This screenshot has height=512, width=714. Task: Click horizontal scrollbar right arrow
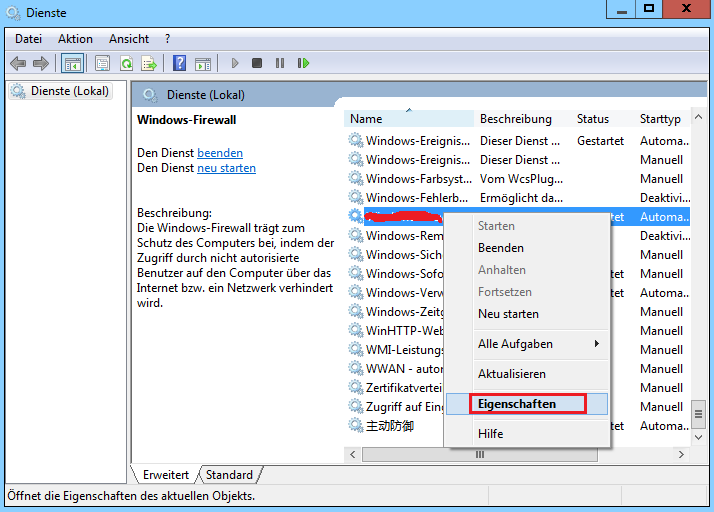[681, 454]
